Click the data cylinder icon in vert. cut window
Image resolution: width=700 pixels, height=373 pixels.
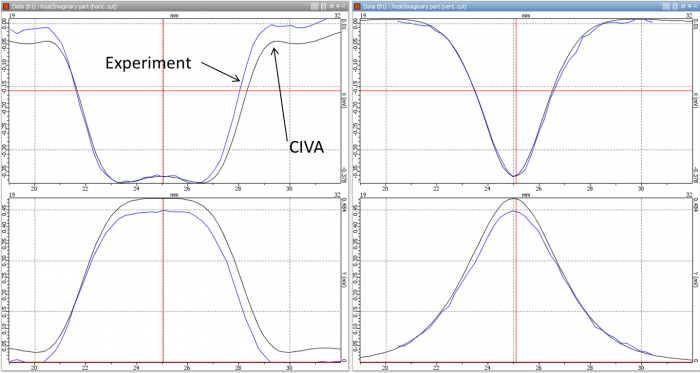tap(675, 6)
